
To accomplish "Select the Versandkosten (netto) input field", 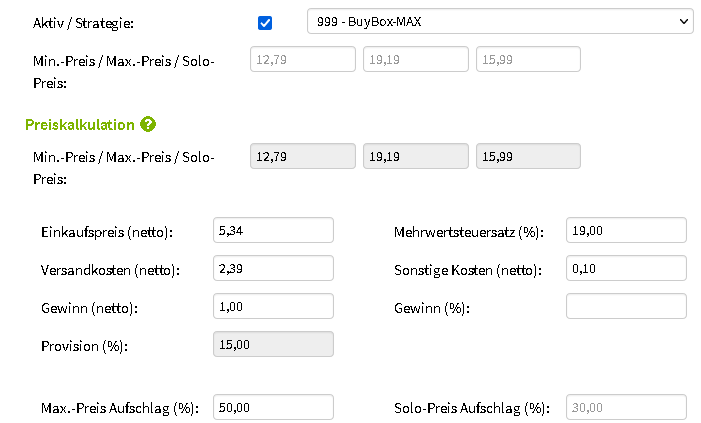I will pyautogui.click(x=273, y=268).
